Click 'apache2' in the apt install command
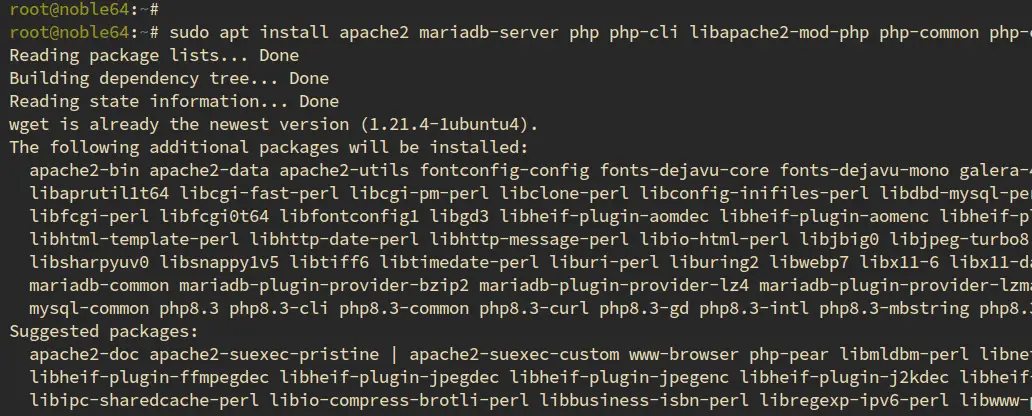Viewport: 1032px width, 416px height. click(374, 32)
